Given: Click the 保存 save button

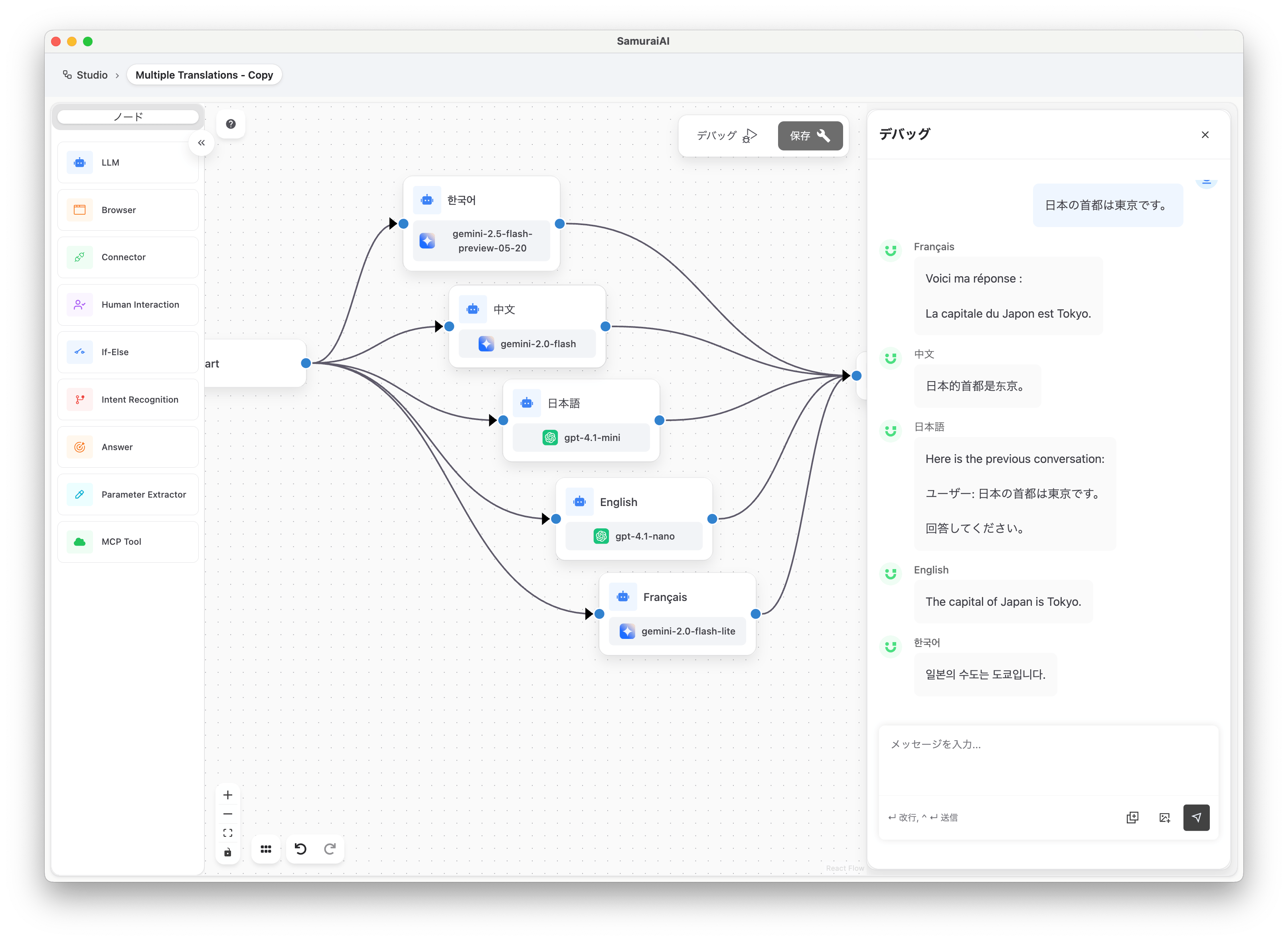Looking at the screenshot, I should 810,136.
